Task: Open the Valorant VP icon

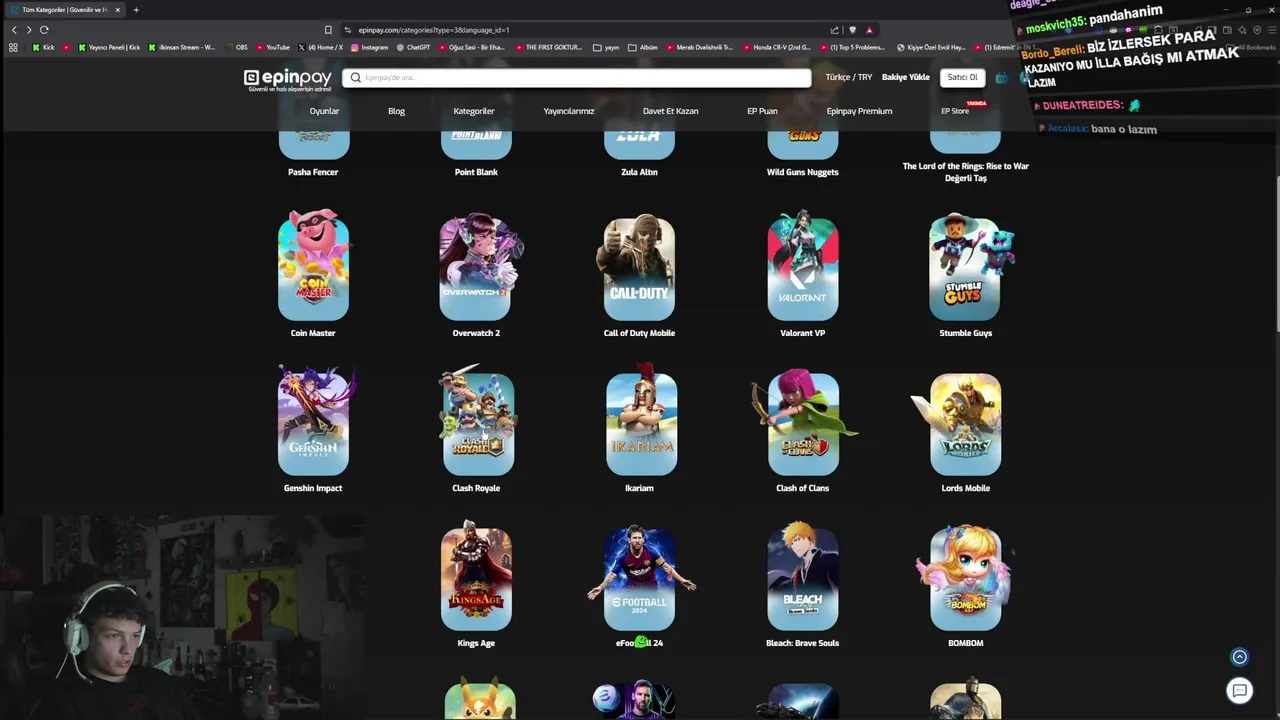Action: click(803, 265)
